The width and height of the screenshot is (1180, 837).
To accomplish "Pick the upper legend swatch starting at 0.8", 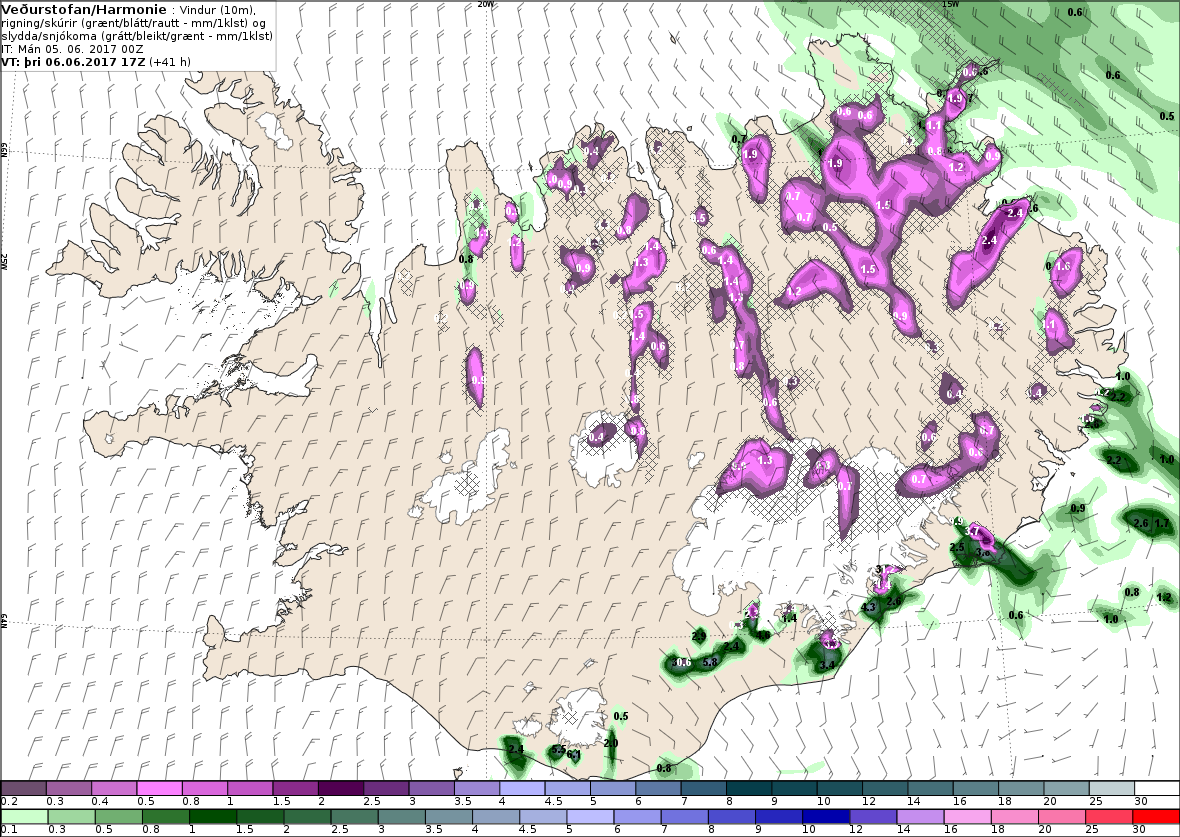I will [205, 789].
